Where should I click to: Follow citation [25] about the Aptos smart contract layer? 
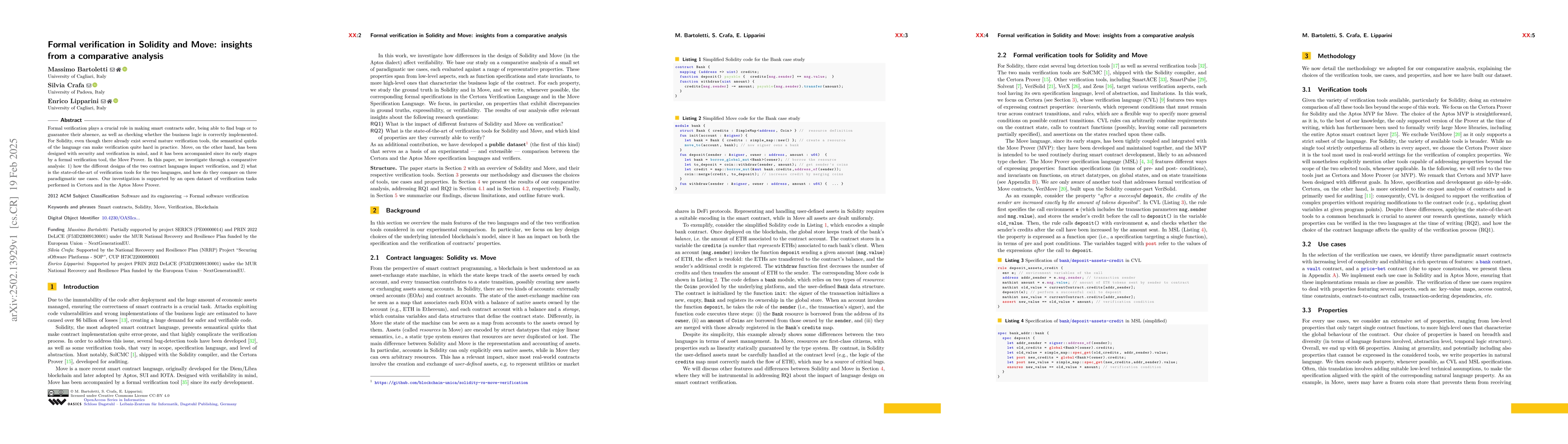pyautogui.click(x=1394, y=135)
